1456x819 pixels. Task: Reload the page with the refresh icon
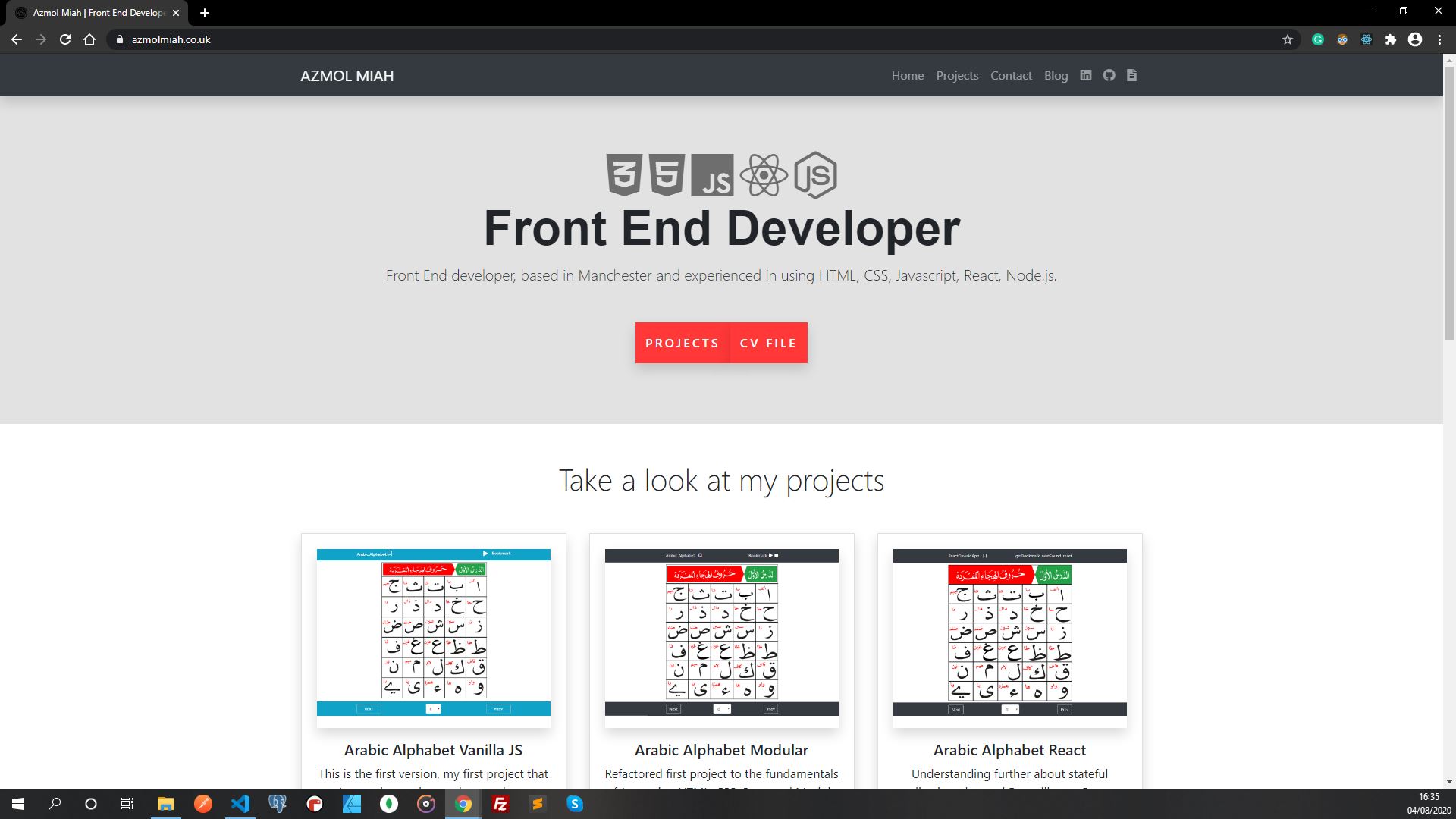[x=65, y=39]
